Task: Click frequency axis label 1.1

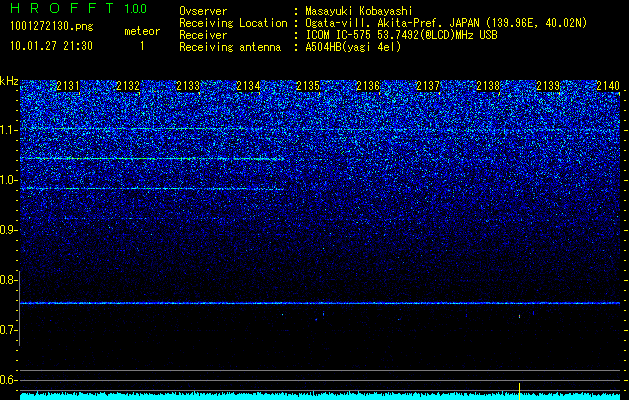Action: tap(8, 130)
